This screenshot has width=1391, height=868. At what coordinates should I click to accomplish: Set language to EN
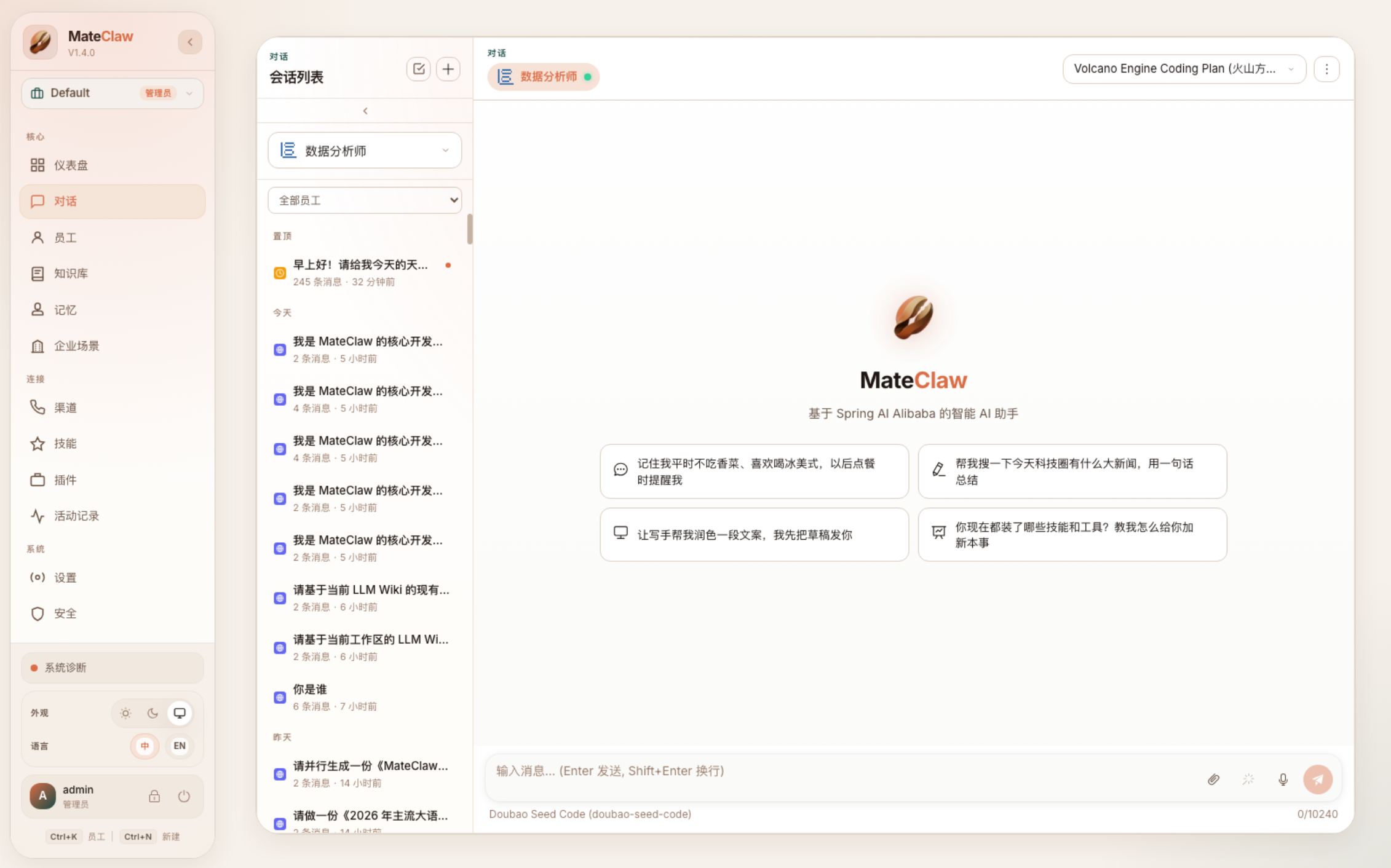pos(180,746)
